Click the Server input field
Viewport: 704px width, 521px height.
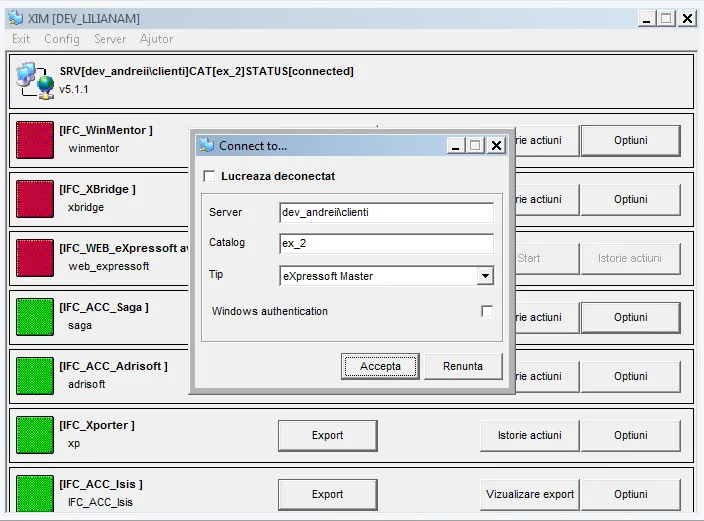[x=386, y=212]
